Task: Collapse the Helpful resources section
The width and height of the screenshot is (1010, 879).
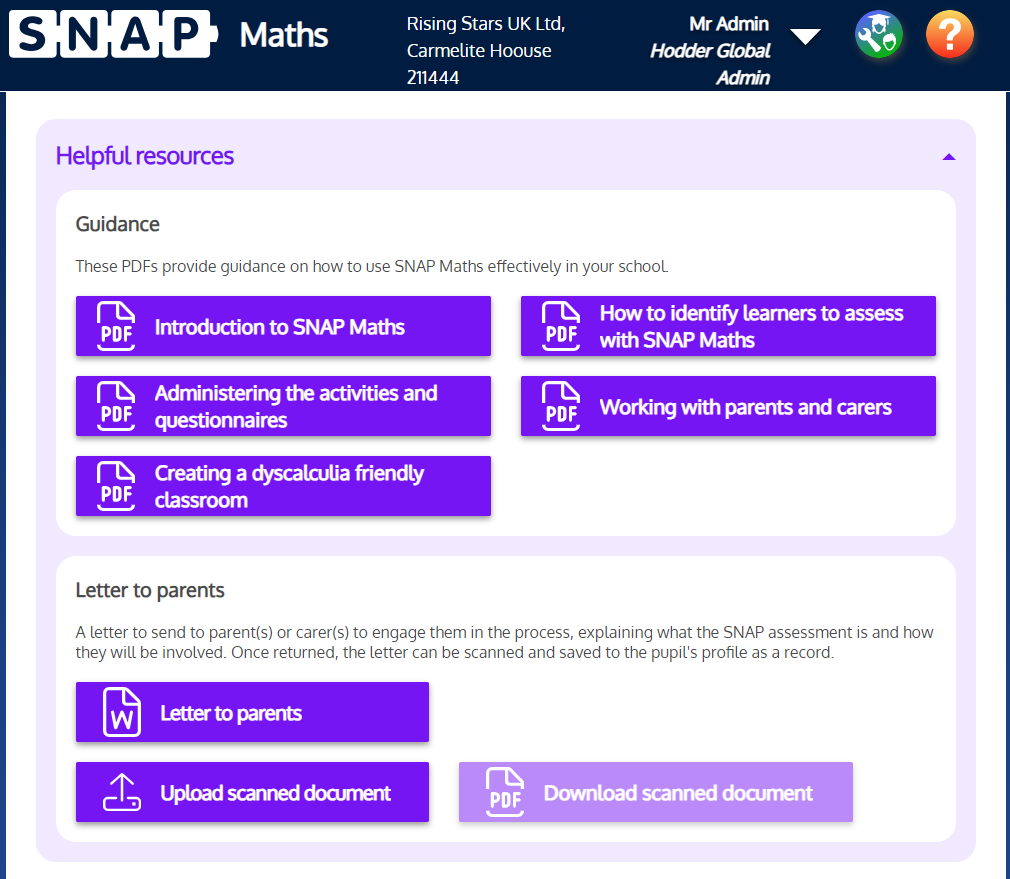Action: tap(948, 157)
